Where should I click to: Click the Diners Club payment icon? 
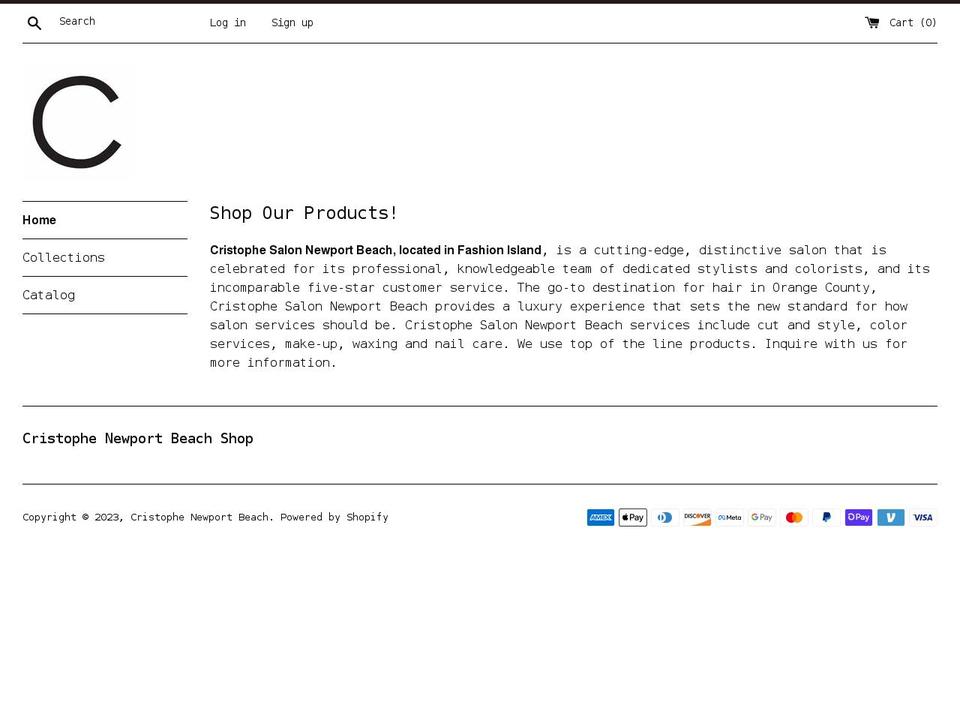pos(665,517)
